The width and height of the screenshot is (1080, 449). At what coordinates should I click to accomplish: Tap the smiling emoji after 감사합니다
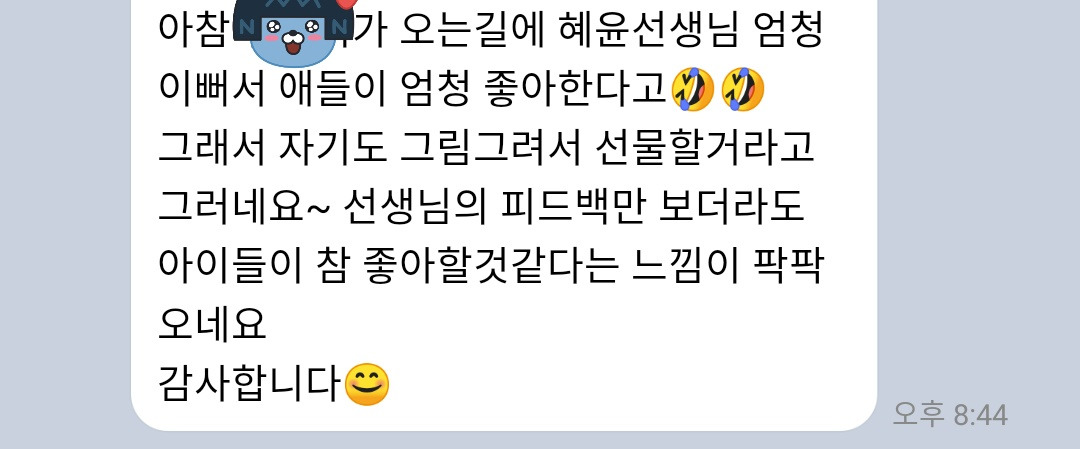[x=366, y=384]
